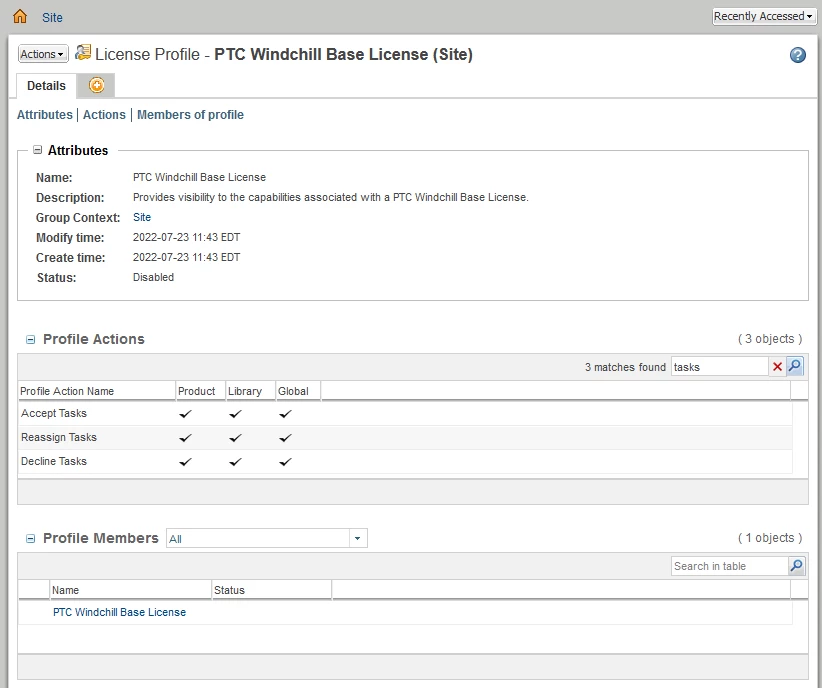The width and height of the screenshot is (822, 688).
Task: Jump to Attributes section link
Action: (45, 114)
